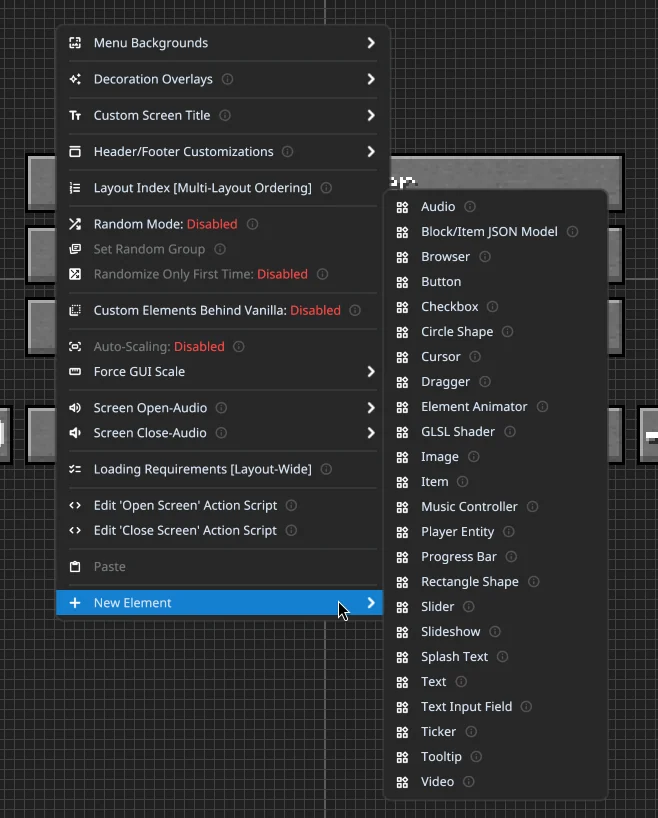Add a Circle Shape element
The width and height of the screenshot is (658, 818).
(496, 332)
